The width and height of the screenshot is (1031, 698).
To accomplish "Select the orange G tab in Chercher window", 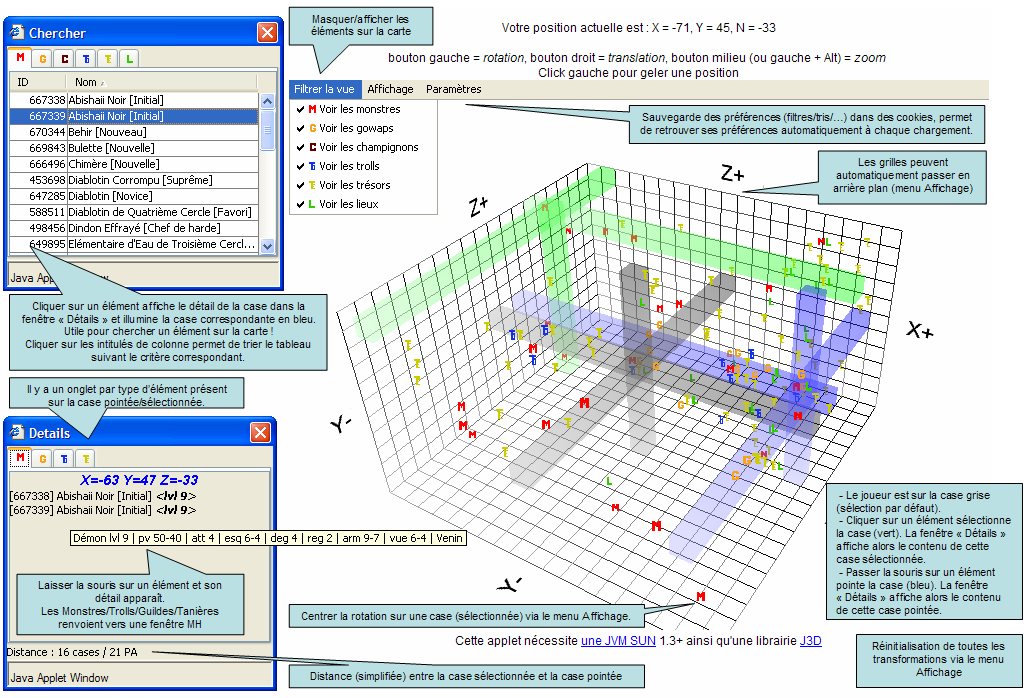I will [43, 58].
